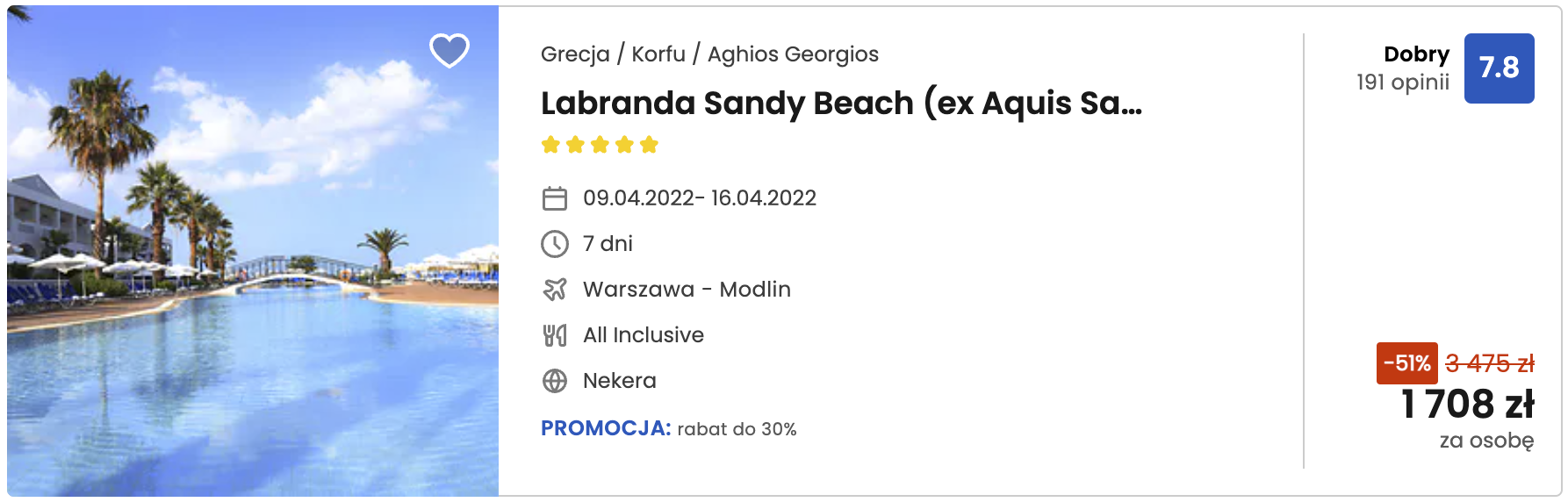This screenshot has width=1568, height=502.
Task: Click the -51% discount badge
Action: click(x=1406, y=363)
